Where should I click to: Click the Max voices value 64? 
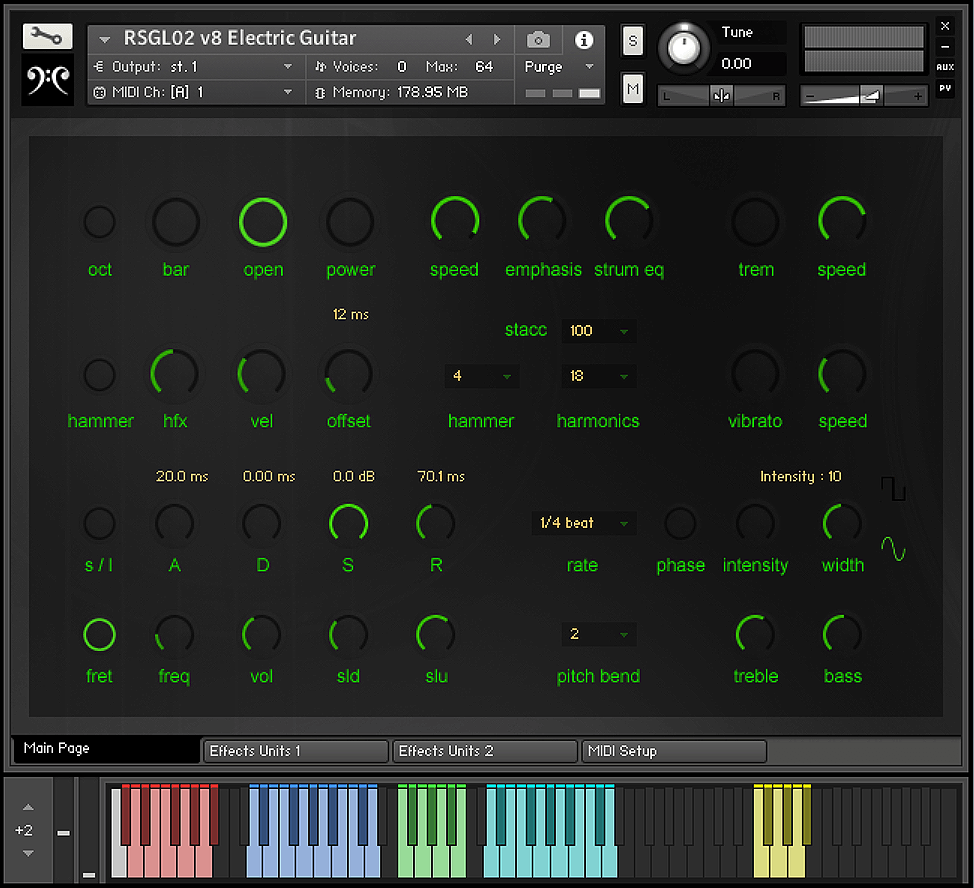pyautogui.click(x=484, y=66)
